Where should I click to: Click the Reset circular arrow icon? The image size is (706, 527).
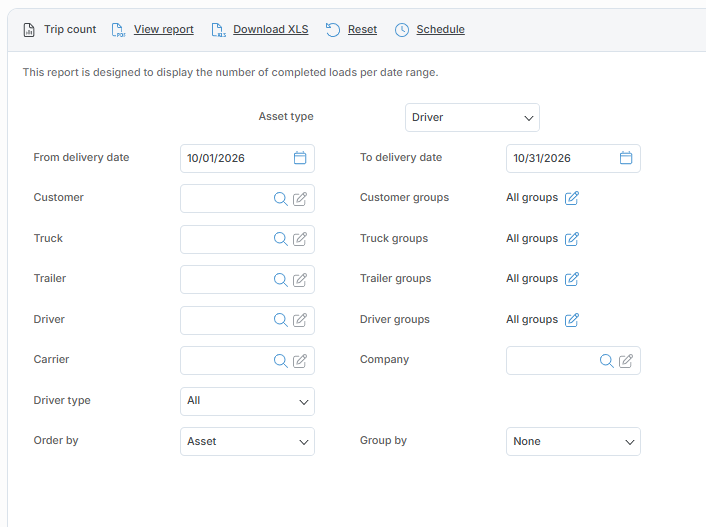pyautogui.click(x=333, y=30)
